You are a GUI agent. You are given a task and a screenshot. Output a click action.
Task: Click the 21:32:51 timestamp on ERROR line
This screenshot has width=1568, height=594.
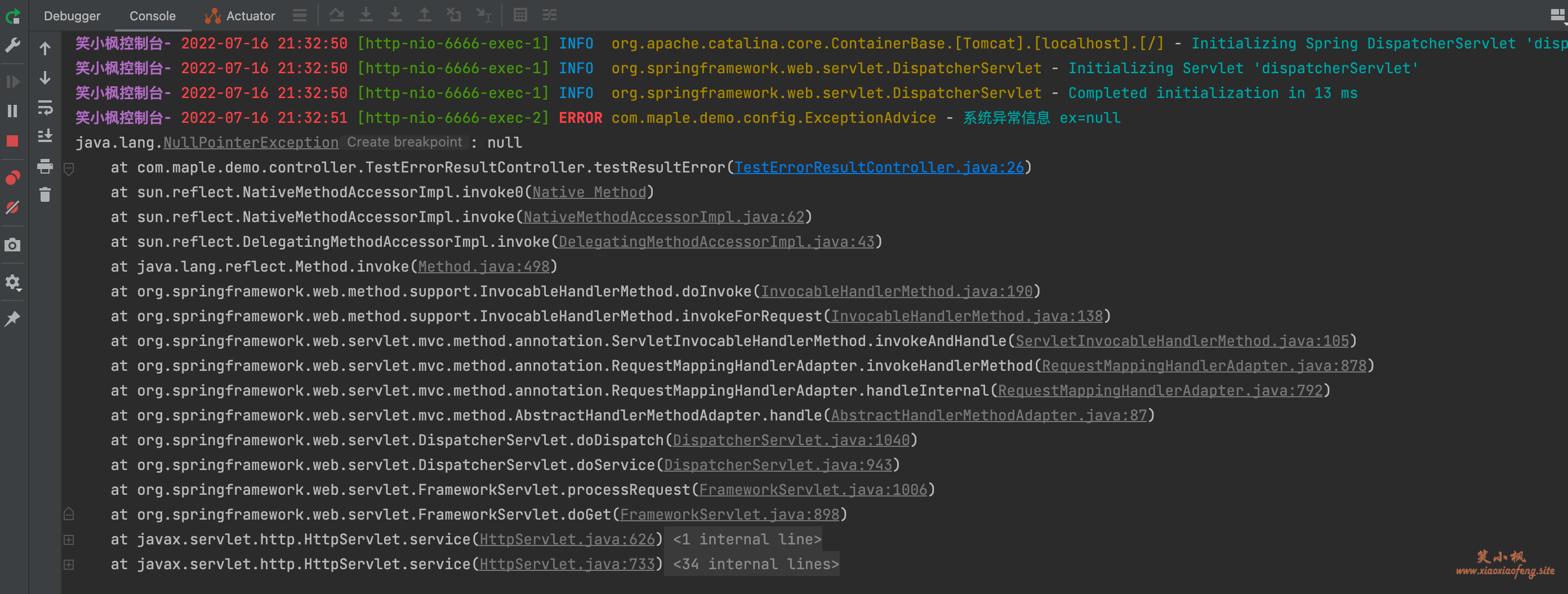click(312, 118)
